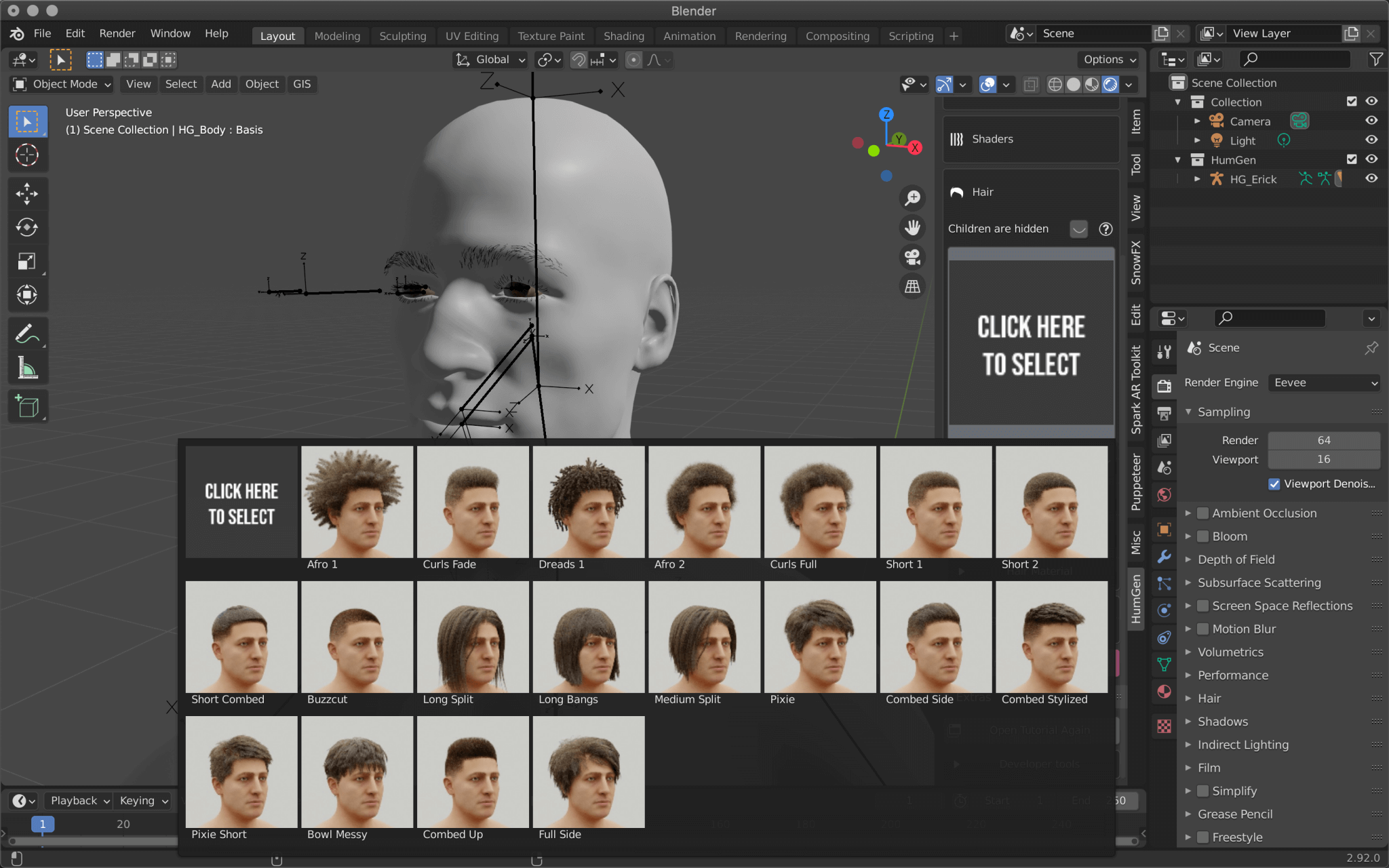Collapse the Sampling section
The height and width of the screenshot is (868, 1389).
click(x=1189, y=412)
